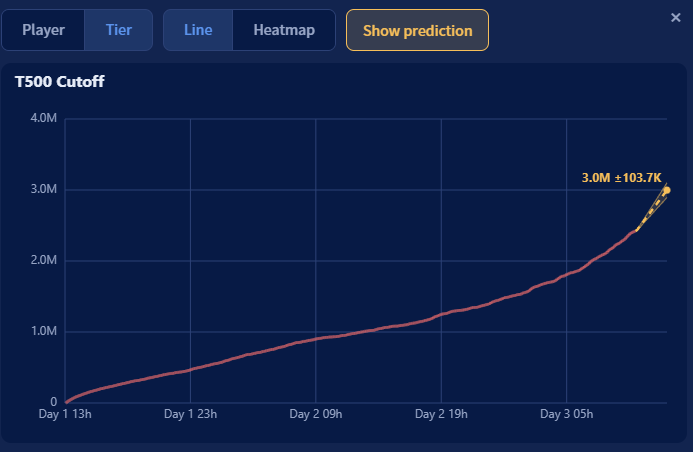Click the y-axis 0 label

53,402
